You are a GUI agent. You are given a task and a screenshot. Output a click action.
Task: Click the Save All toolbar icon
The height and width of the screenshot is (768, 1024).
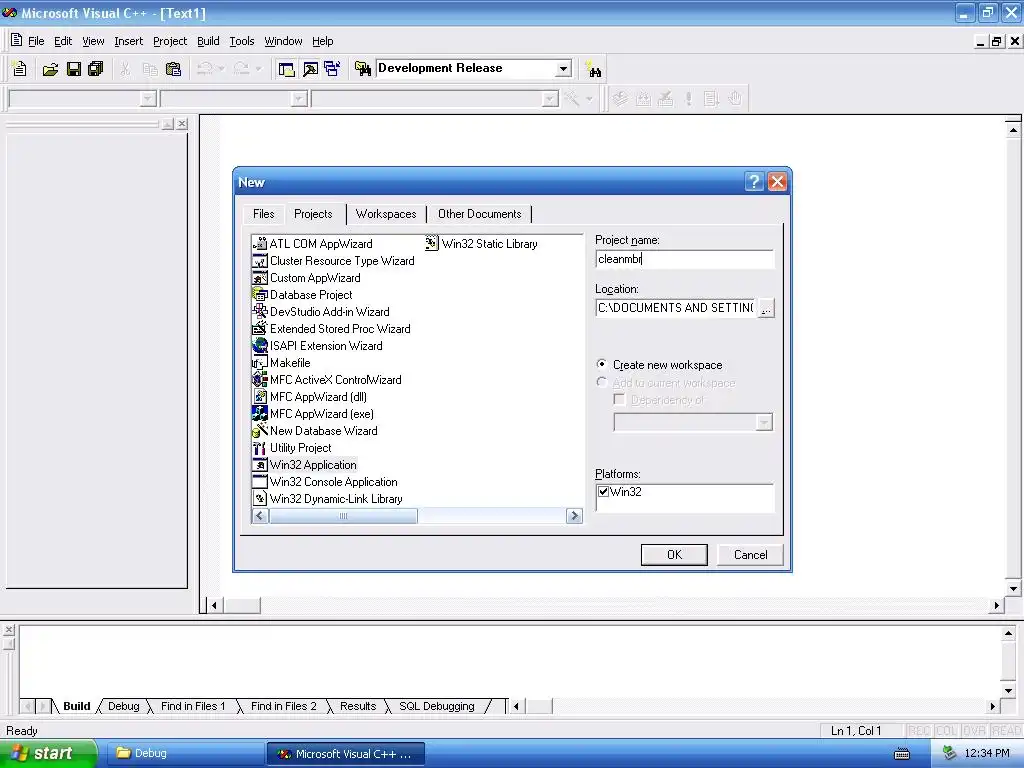pos(96,69)
